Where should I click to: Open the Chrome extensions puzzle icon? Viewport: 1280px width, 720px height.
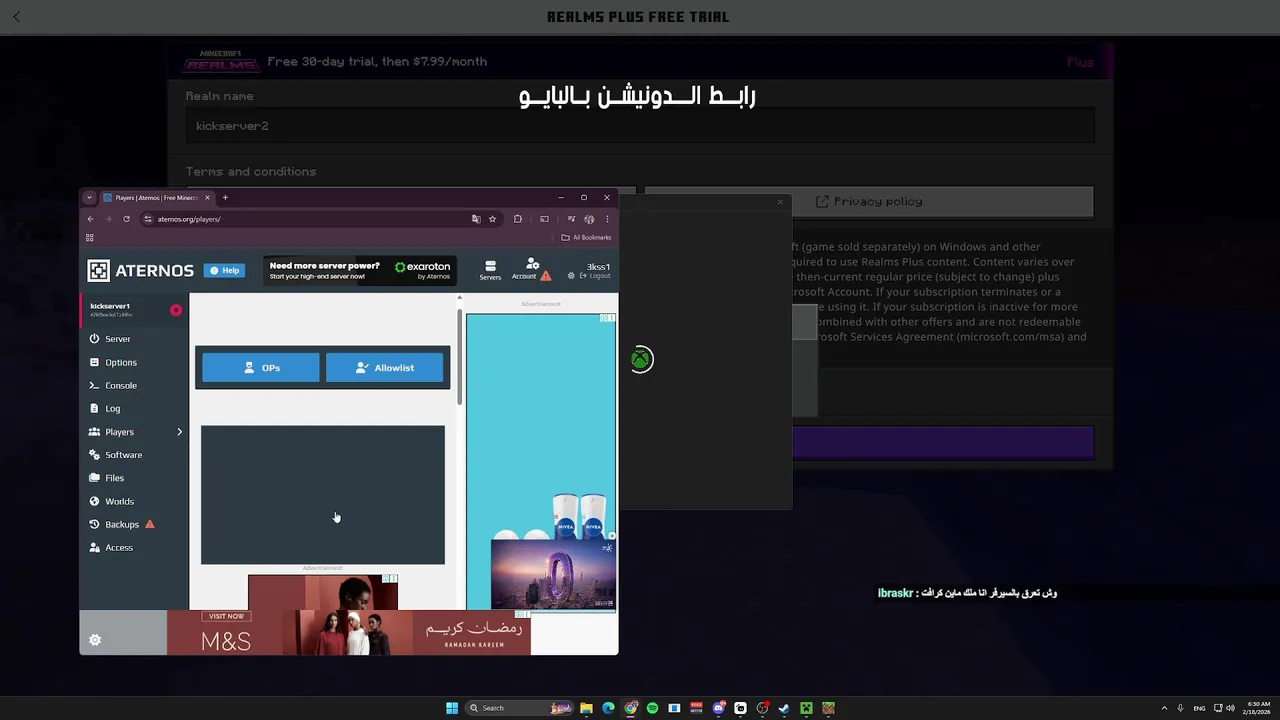click(517, 219)
